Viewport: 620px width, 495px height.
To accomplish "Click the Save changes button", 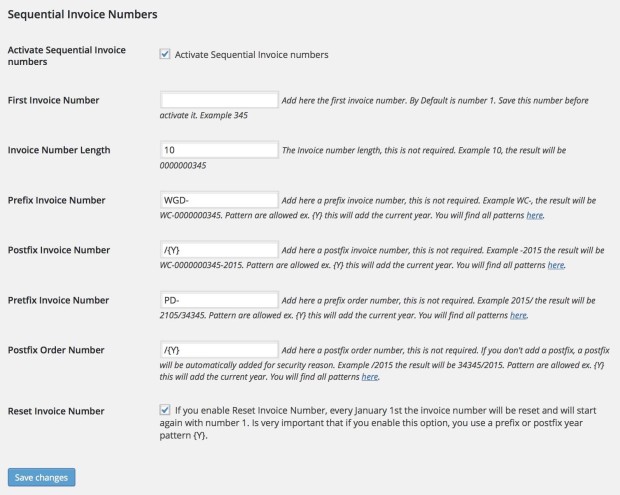I will click(x=42, y=477).
